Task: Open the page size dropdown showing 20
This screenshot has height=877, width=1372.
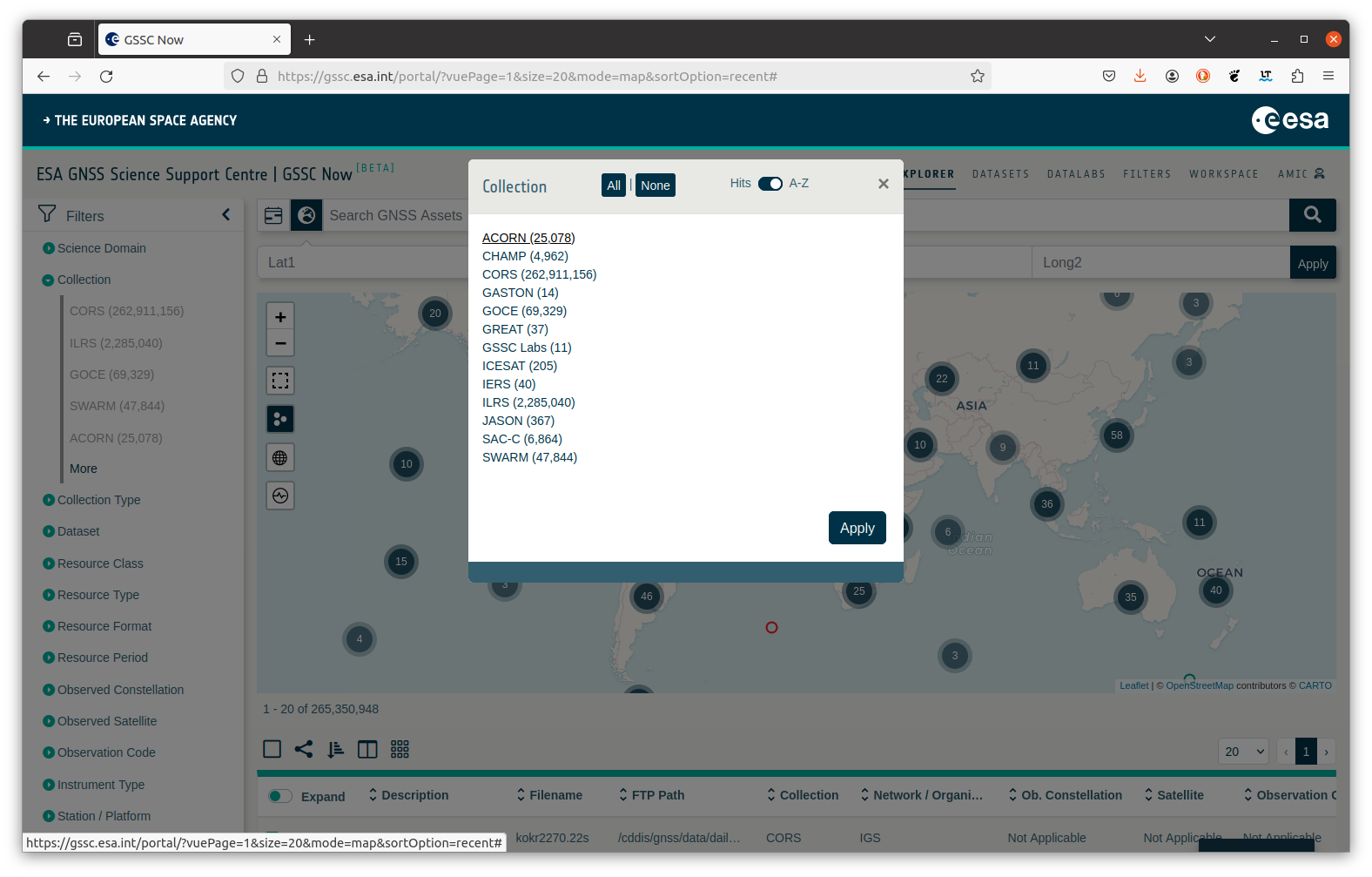Action: pos(1243,752)
